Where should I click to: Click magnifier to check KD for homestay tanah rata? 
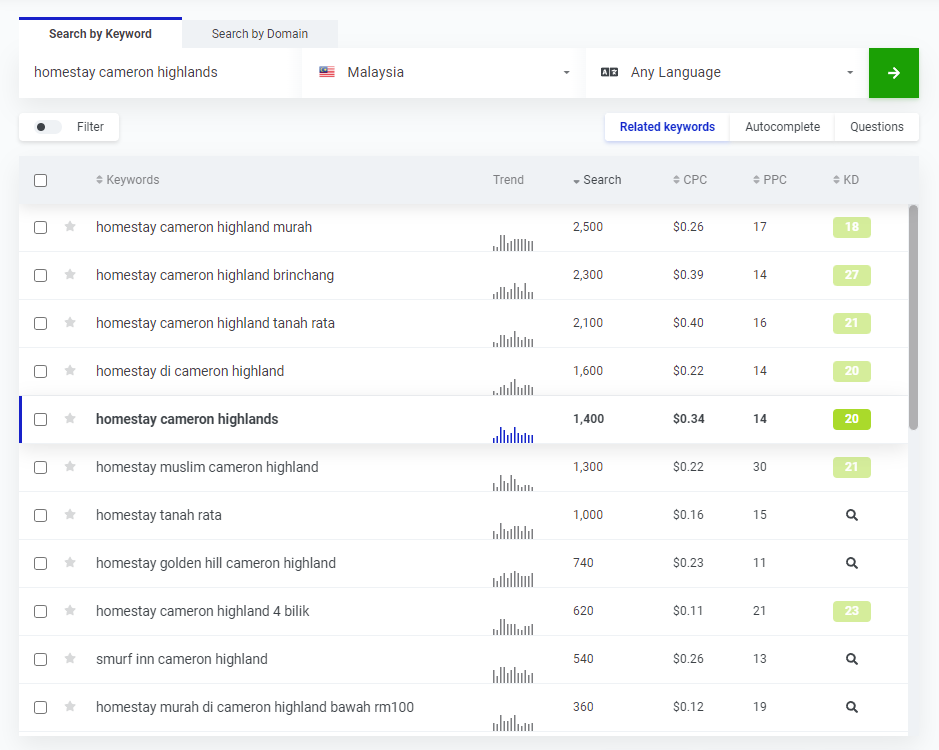click(x=851, y=515)
